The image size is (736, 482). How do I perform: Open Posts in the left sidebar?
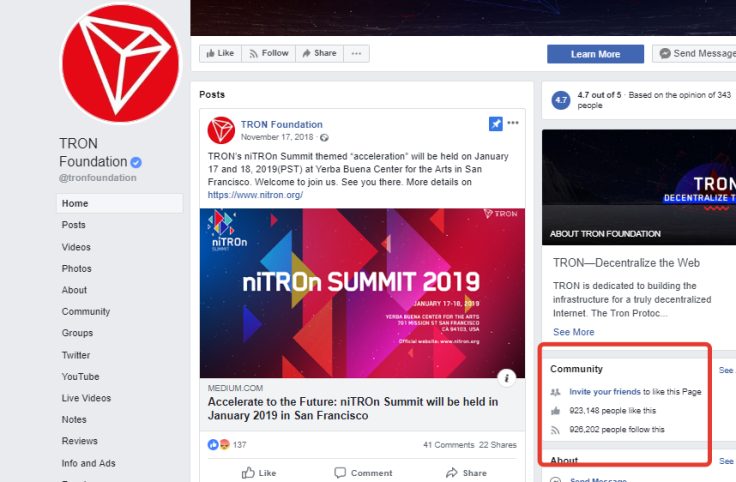click(74, 225)
